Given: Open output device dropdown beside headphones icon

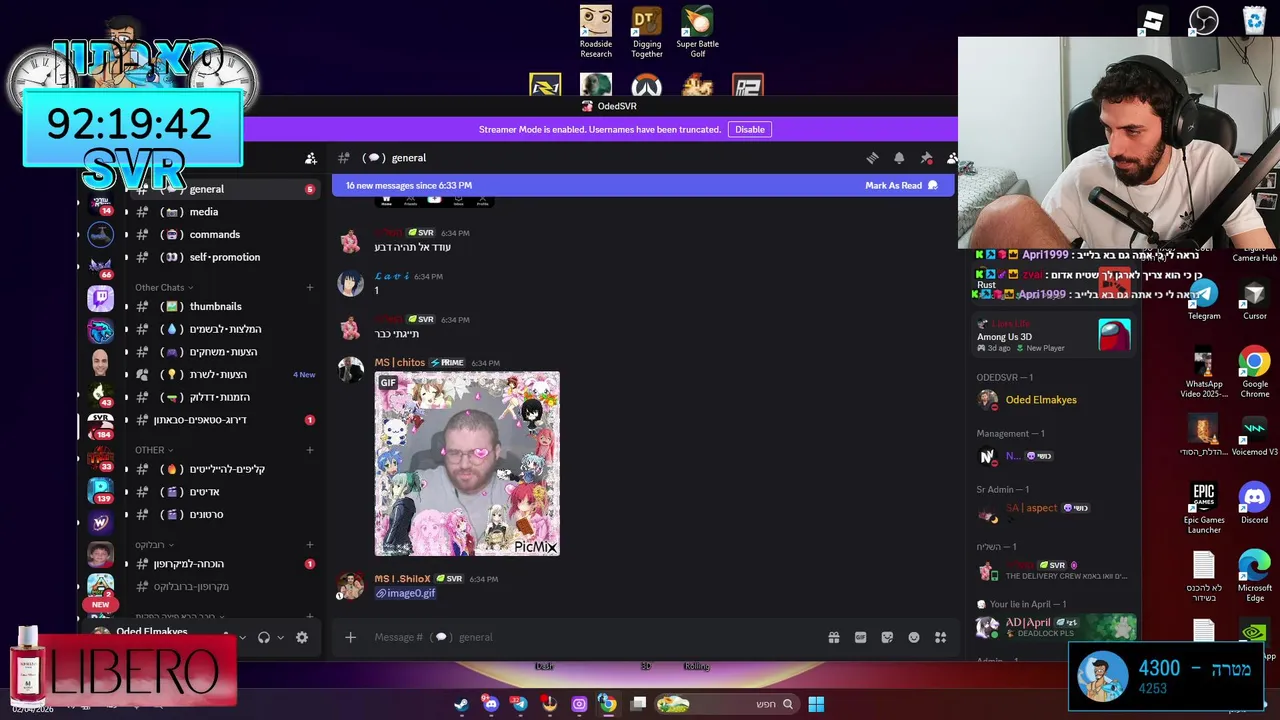Looking at the screenshot, I should click(281, 637).
